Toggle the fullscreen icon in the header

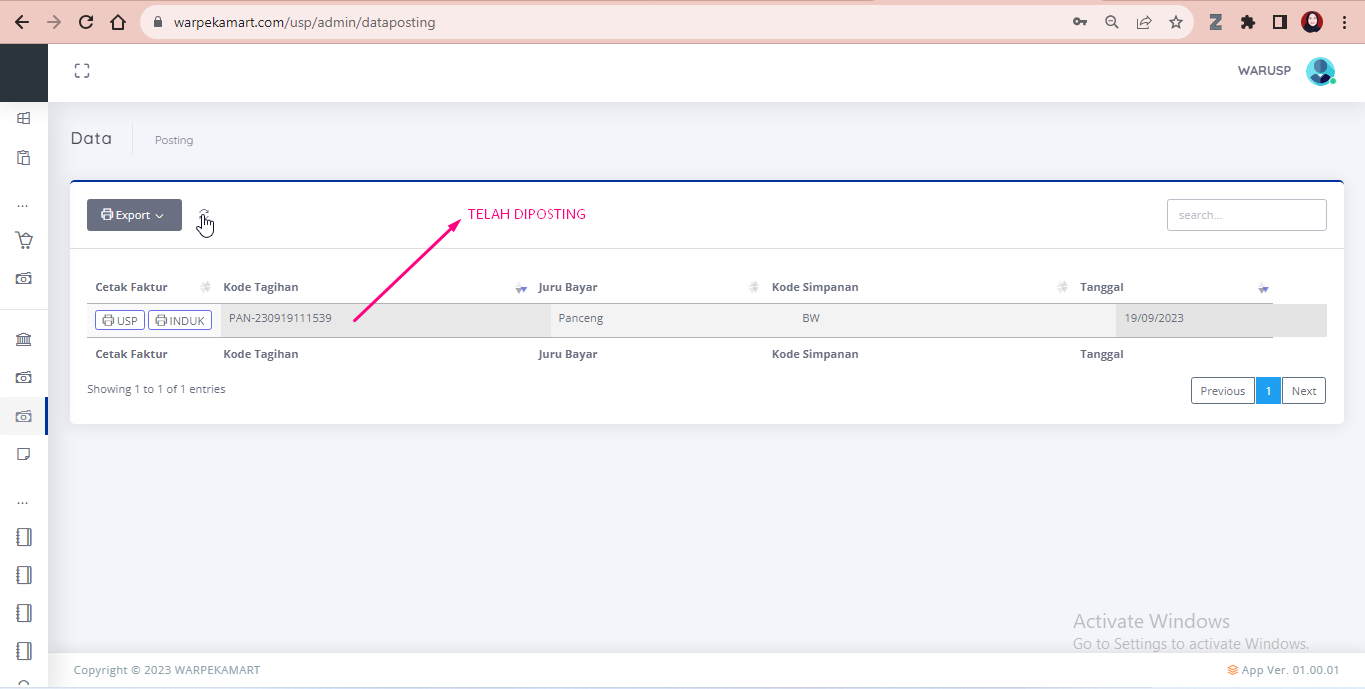[x=82, y=71]
